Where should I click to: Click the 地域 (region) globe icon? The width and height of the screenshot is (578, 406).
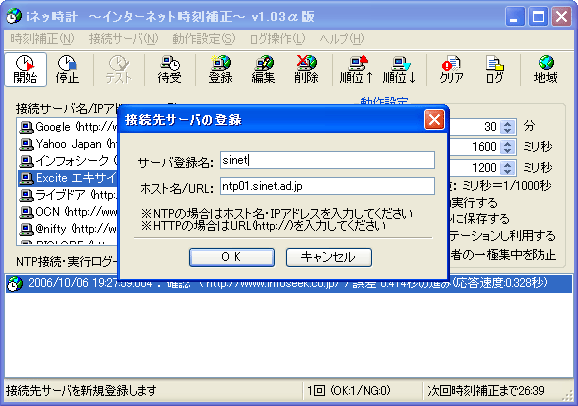click(x=546, y=69)
